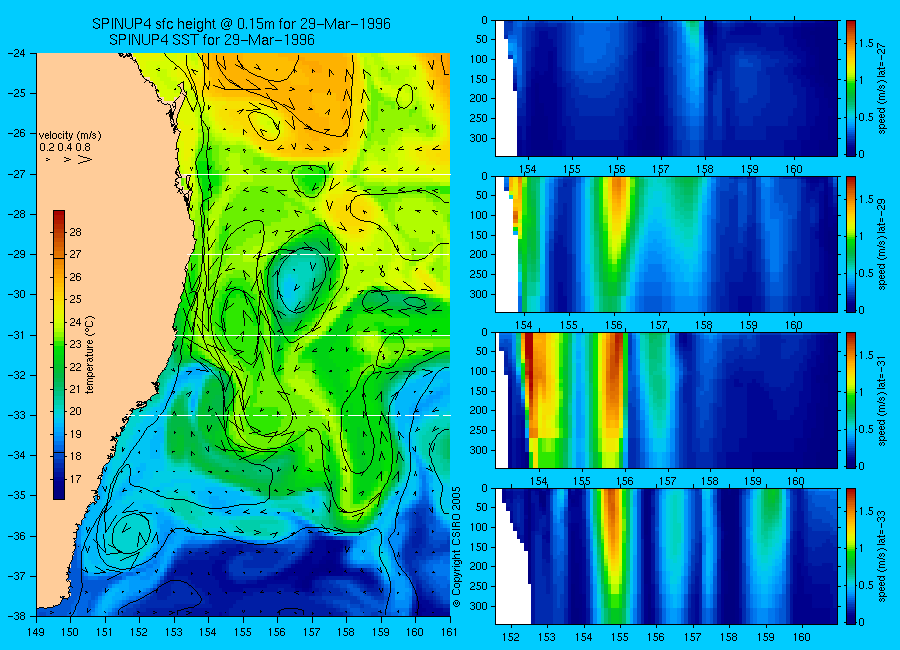Click the lat=-29 speed section panel
The width and height of the screenshot is (900, 650).
666,244
